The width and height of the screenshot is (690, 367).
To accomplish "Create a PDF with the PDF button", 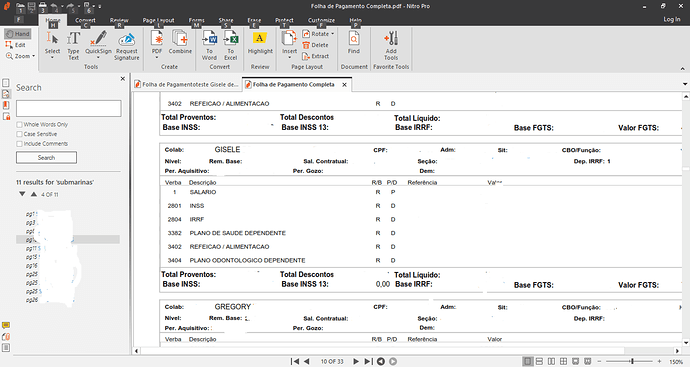I will tap(157, 45).
